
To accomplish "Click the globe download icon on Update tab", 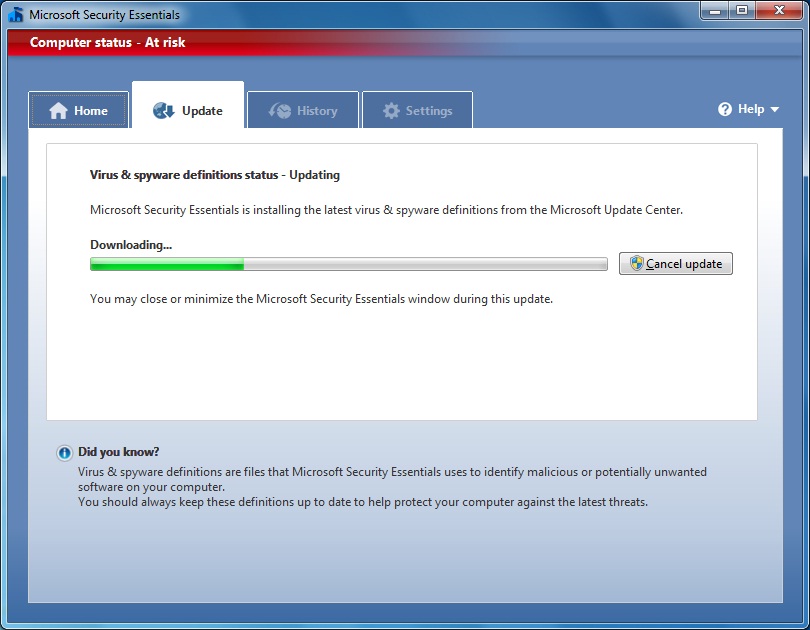I will point(164,111).
